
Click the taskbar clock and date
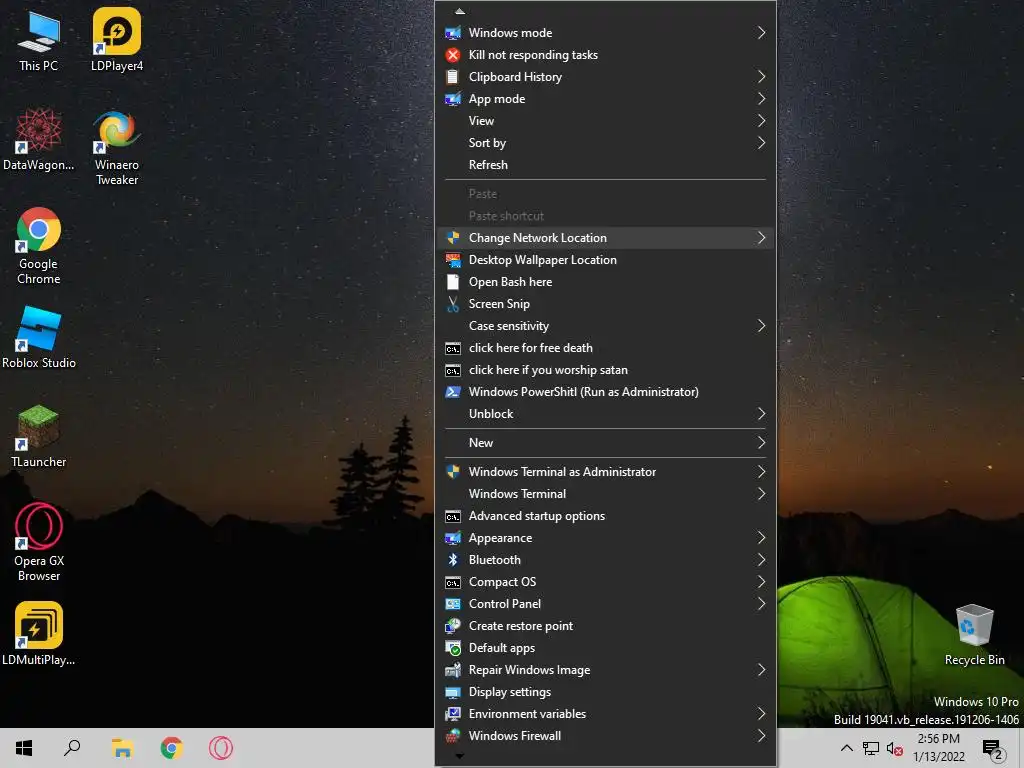click(x=938, y=748)
